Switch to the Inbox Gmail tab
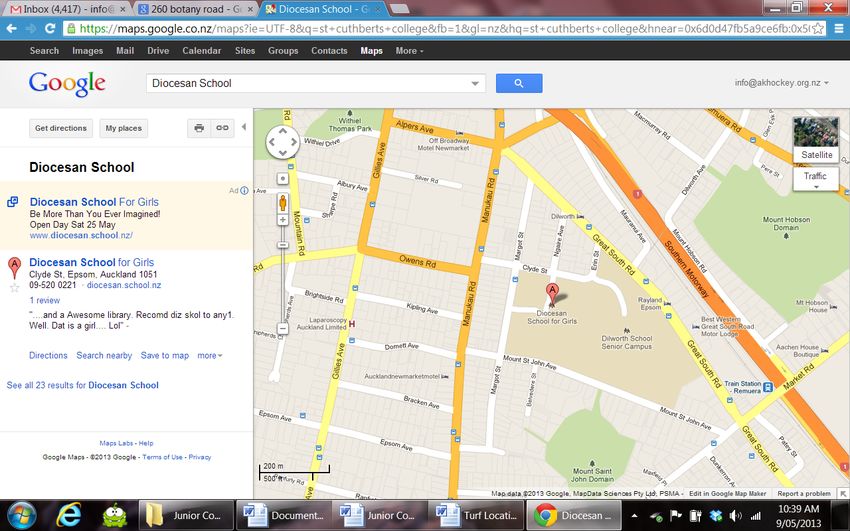 62,9
